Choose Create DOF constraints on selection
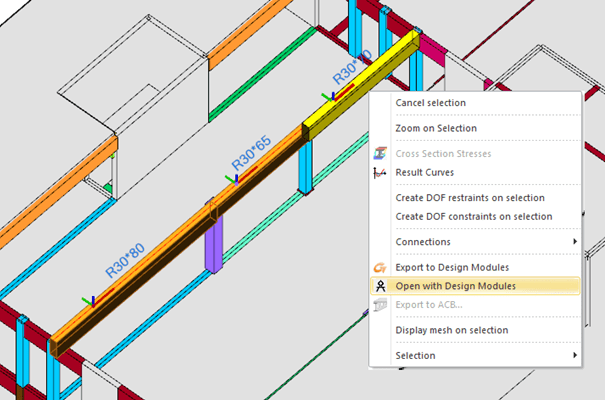605x400 pixels. click(x=473, y=216)
